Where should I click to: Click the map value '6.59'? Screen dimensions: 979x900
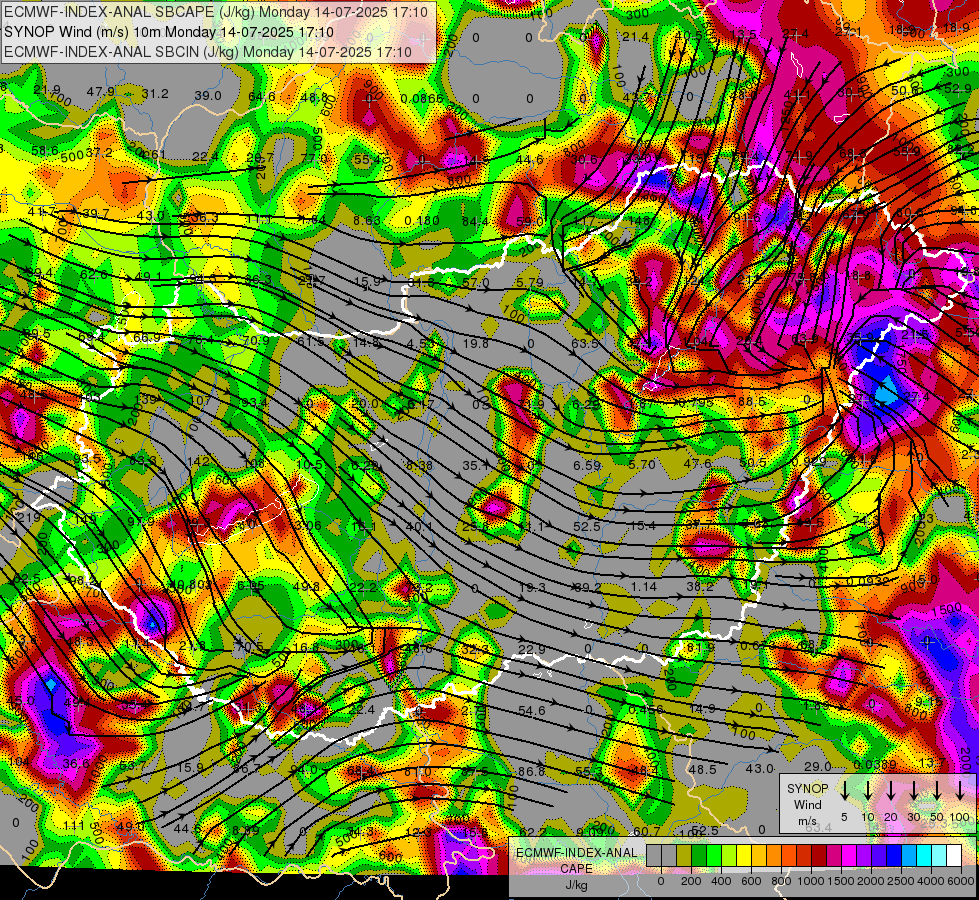(x=587, y=465)
